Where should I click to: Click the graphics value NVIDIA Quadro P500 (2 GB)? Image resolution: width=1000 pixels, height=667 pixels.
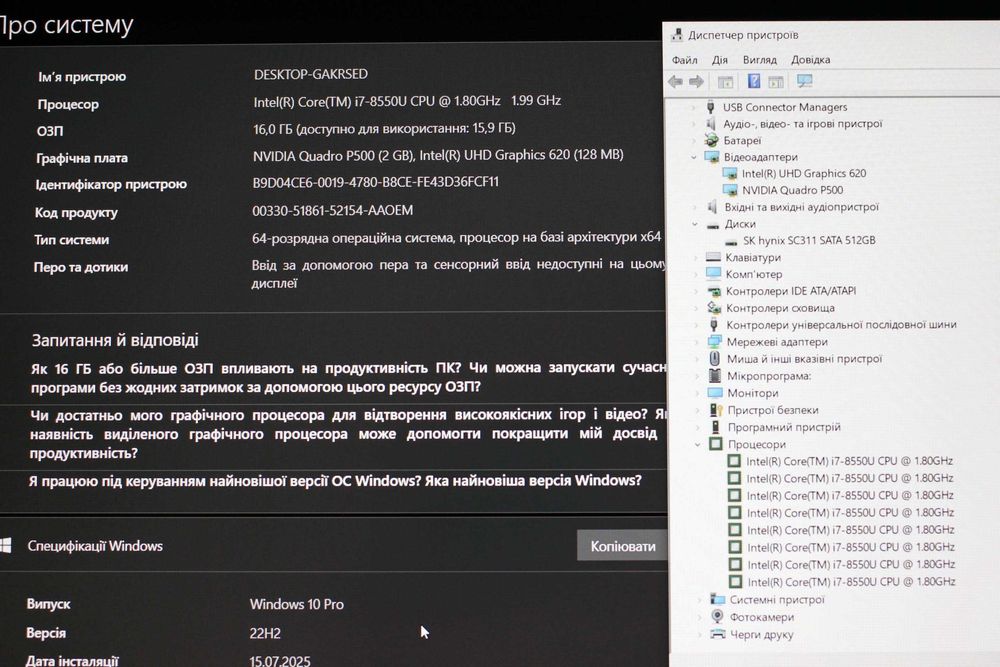point(438,155)
